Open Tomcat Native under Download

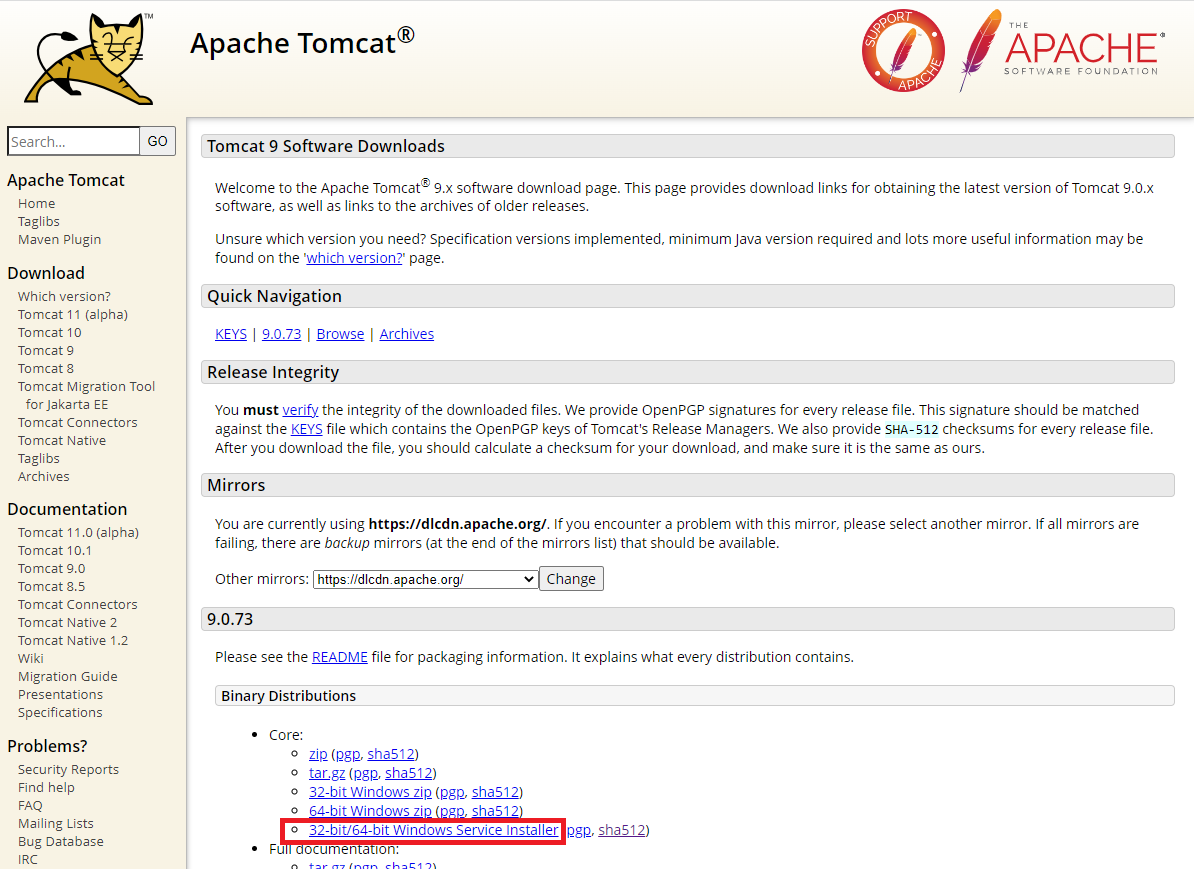coord(62,440)
